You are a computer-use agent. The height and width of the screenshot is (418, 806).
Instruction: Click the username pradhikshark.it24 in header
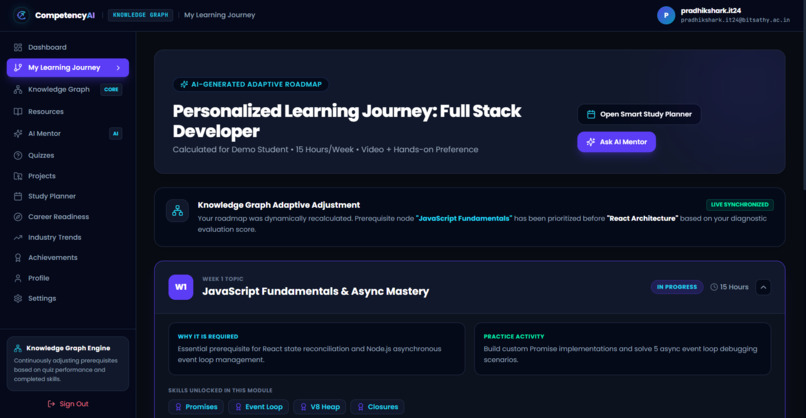click(x=711, y=10)
